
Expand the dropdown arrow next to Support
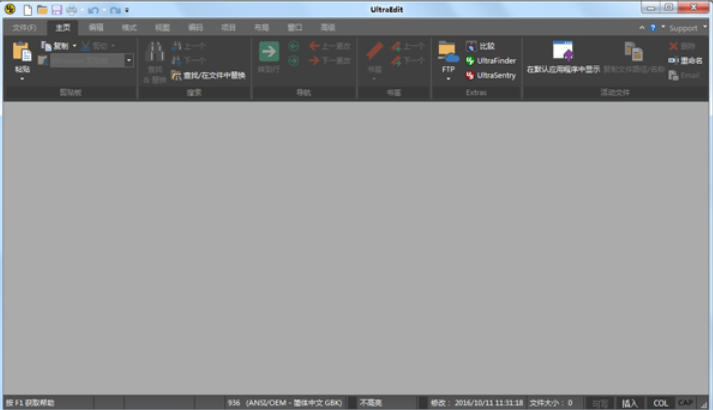[705, 27]
